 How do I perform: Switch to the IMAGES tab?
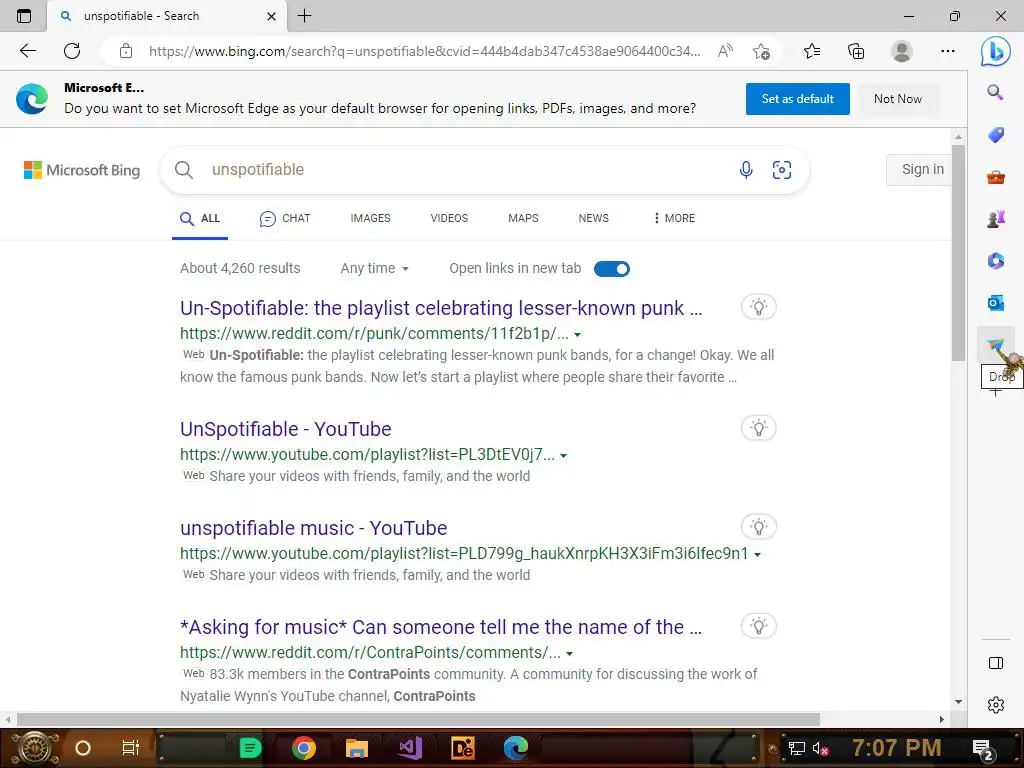(x=370, y=218)
